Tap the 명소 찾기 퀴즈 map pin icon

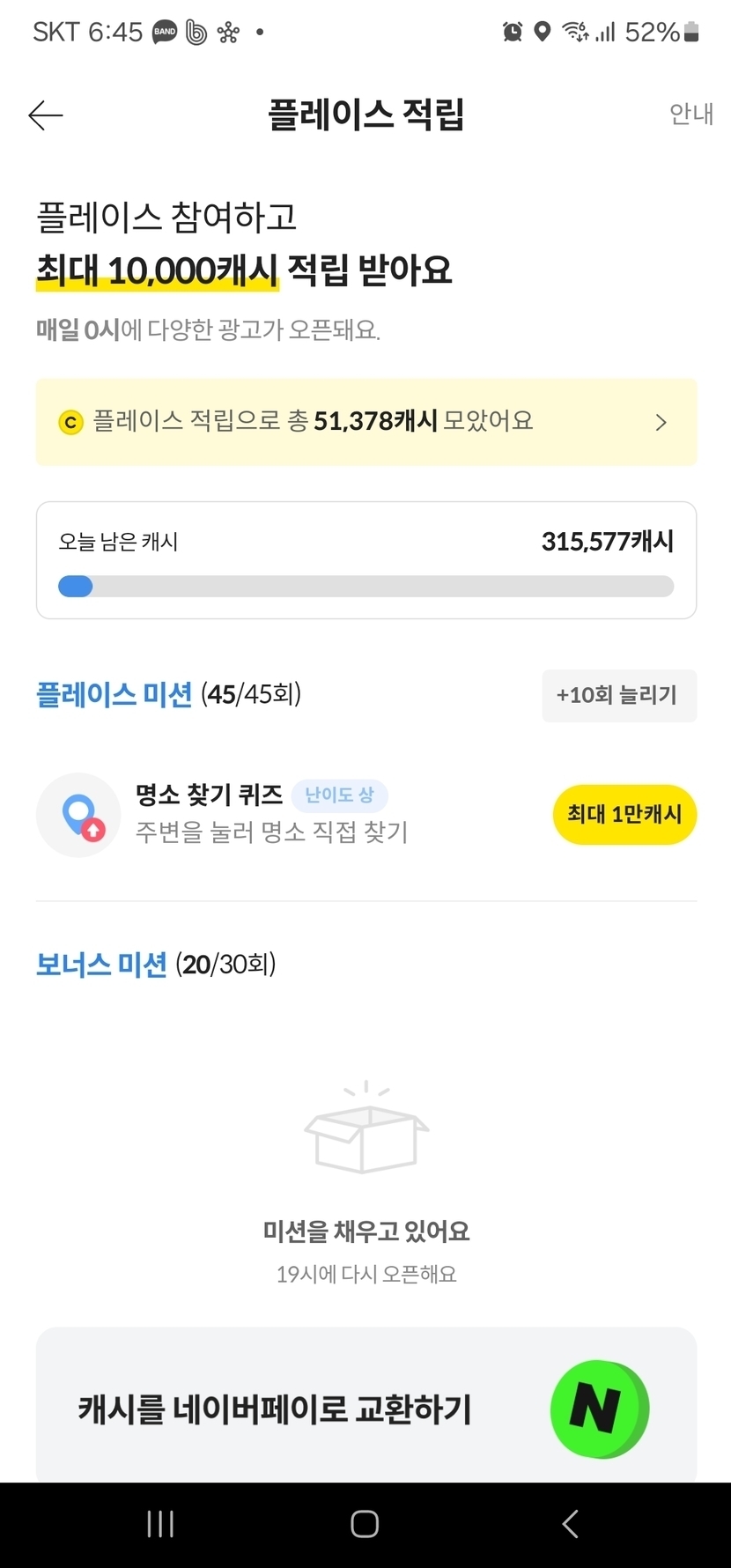(79, 815)
